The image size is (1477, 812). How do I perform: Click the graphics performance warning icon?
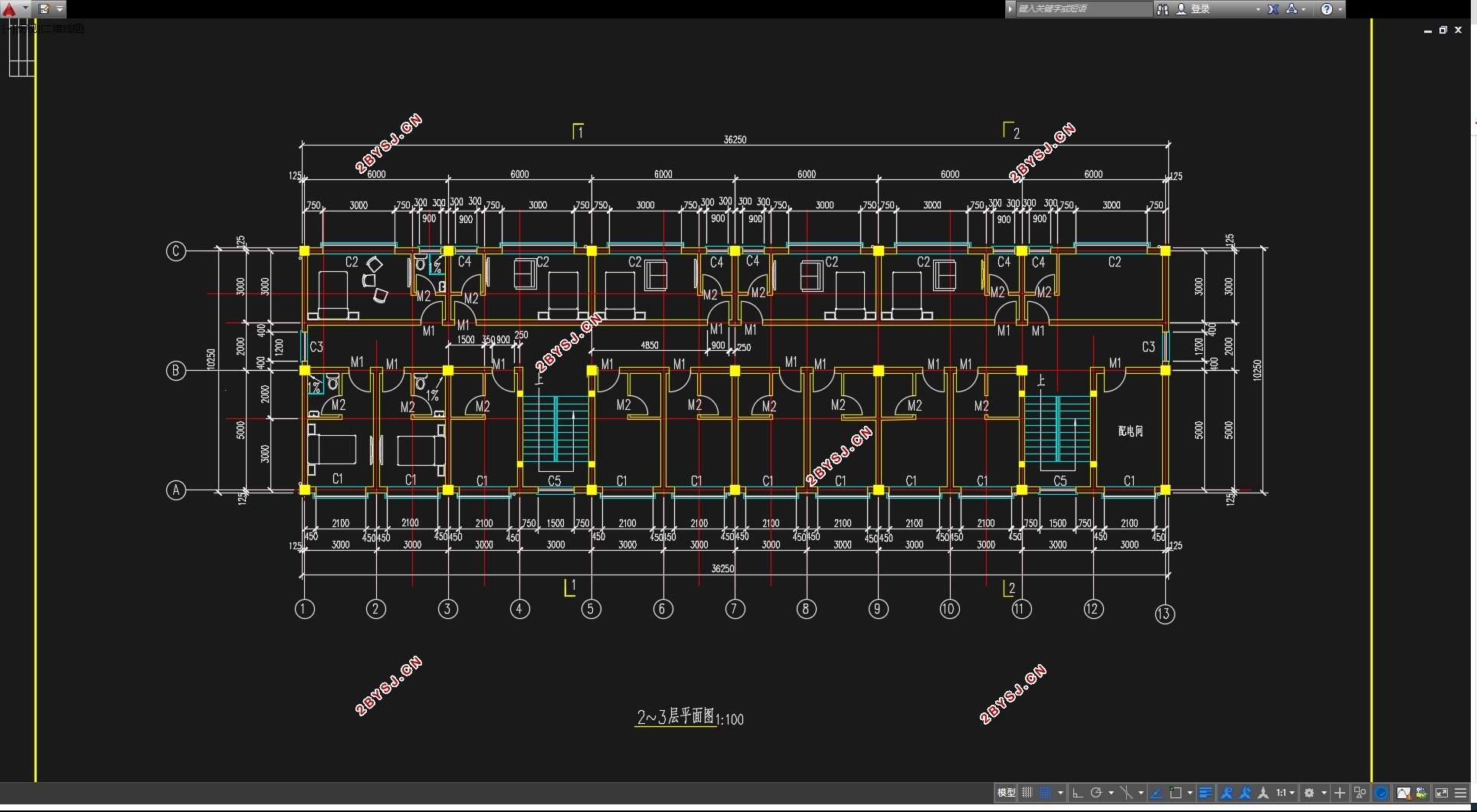(1403, 793)
